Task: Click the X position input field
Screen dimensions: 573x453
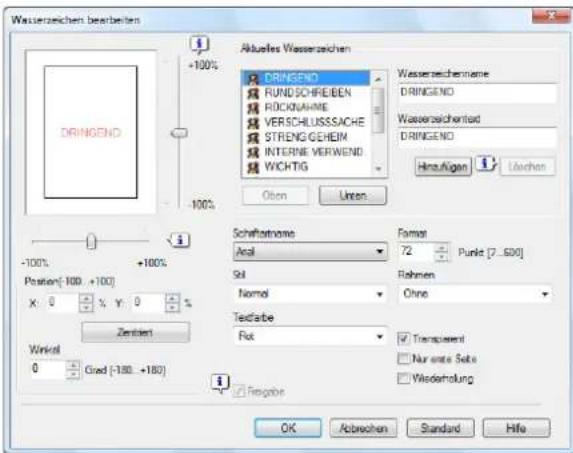Action: [x=63, y=302]
